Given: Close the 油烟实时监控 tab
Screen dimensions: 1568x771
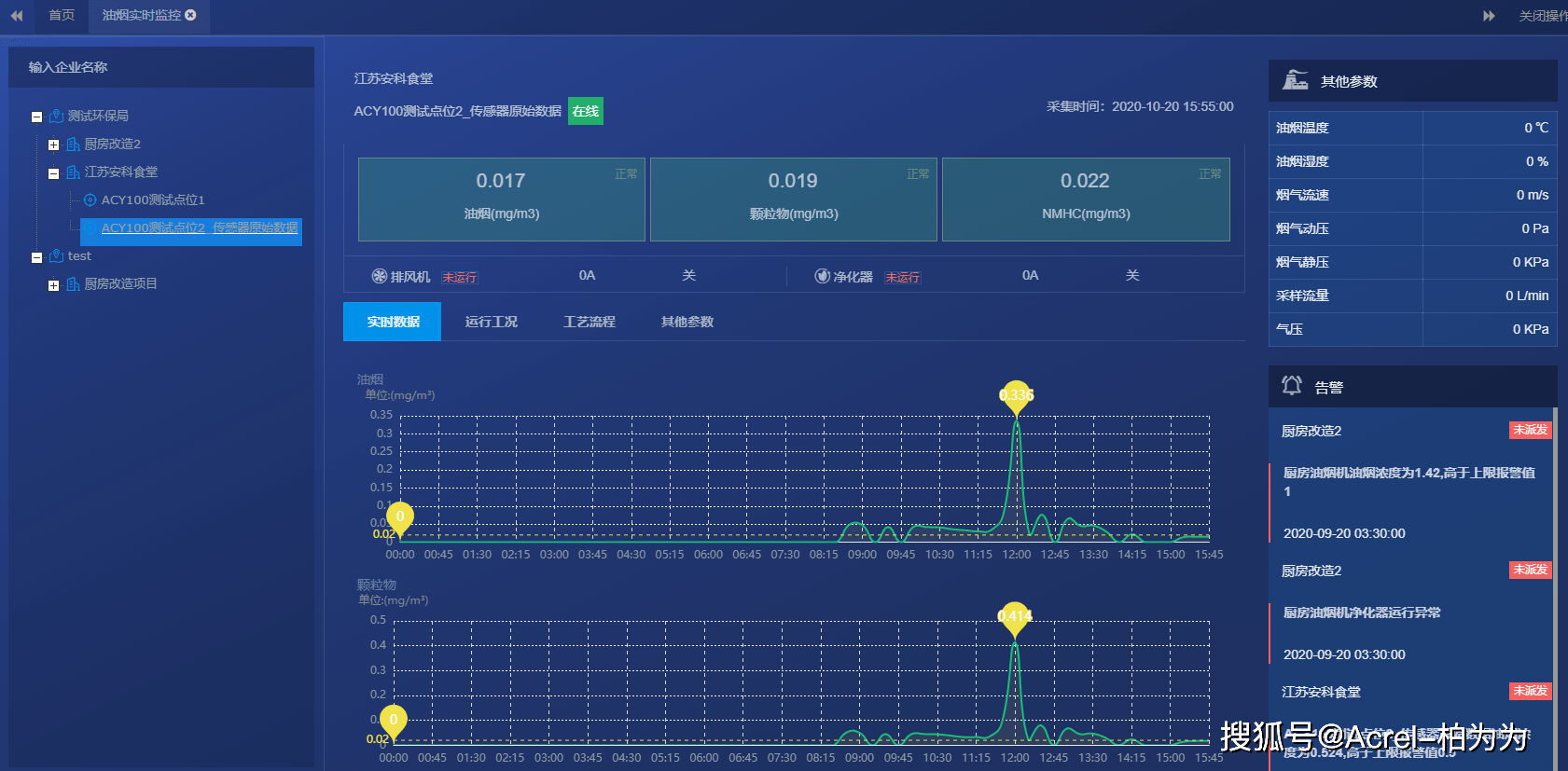Looking at the screenshot, I should click(191, 15).
